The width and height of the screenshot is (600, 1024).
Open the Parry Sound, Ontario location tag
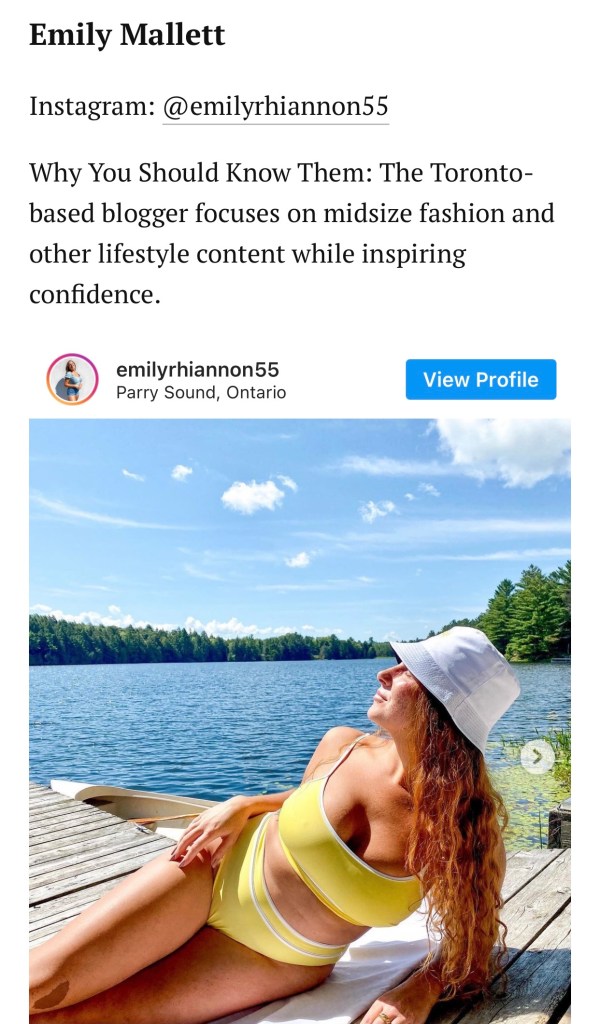[201, 393]
